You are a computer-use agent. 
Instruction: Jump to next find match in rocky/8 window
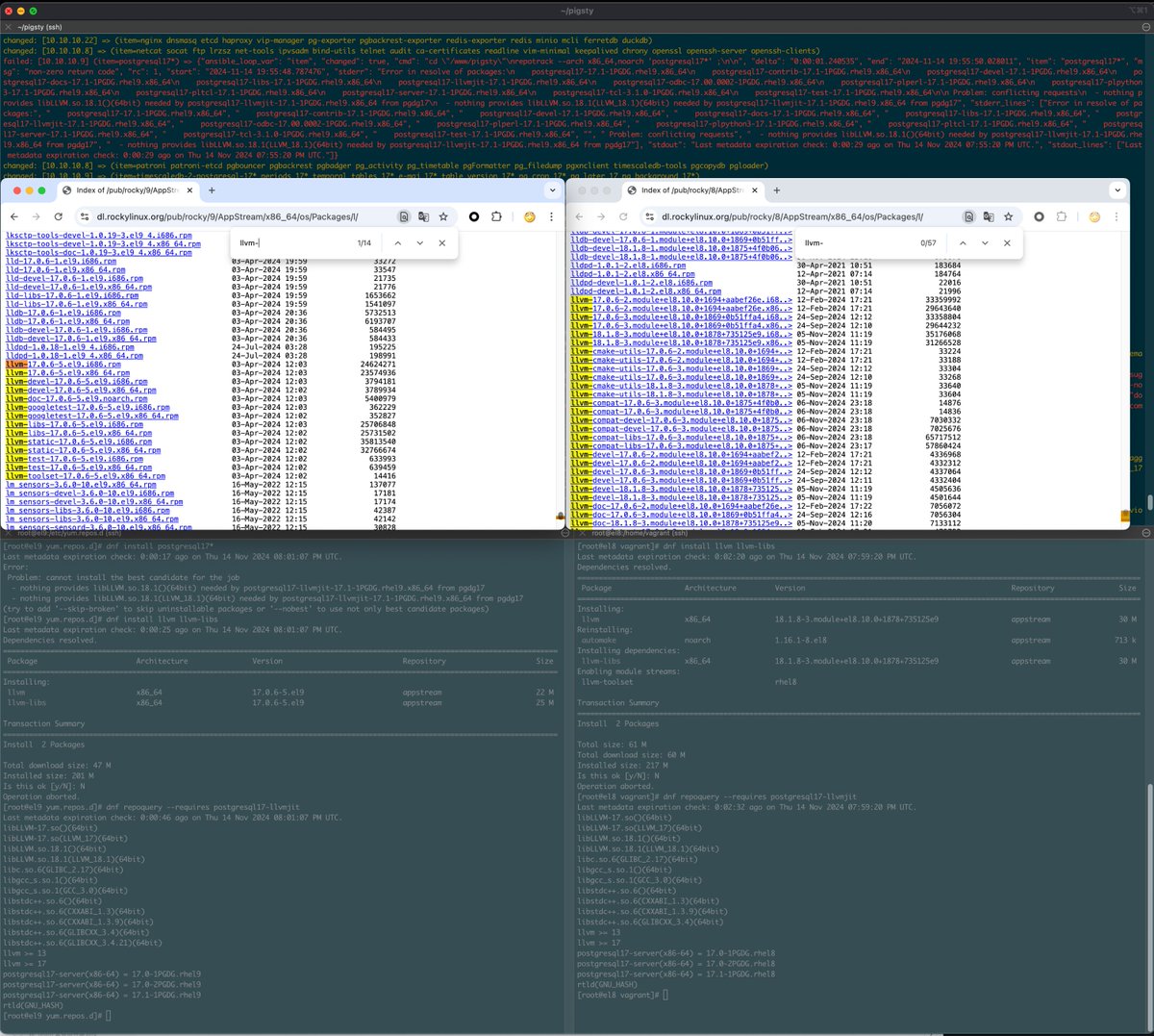click(x=985, y=243)
